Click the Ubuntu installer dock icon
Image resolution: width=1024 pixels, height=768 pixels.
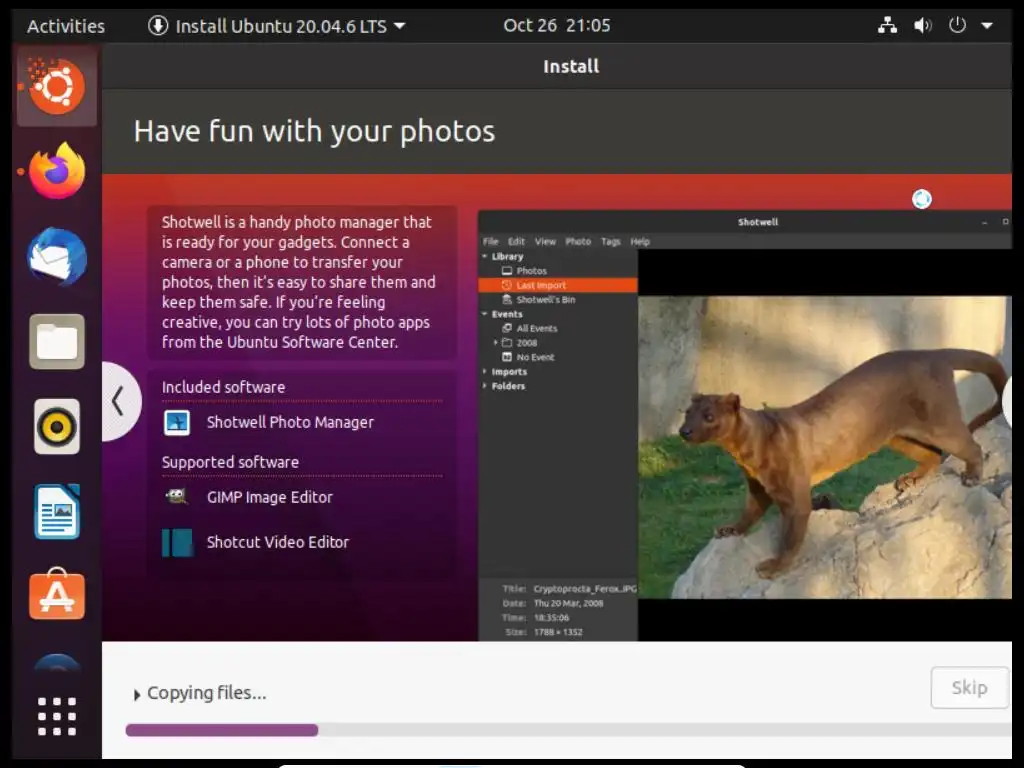pos(57,86)
